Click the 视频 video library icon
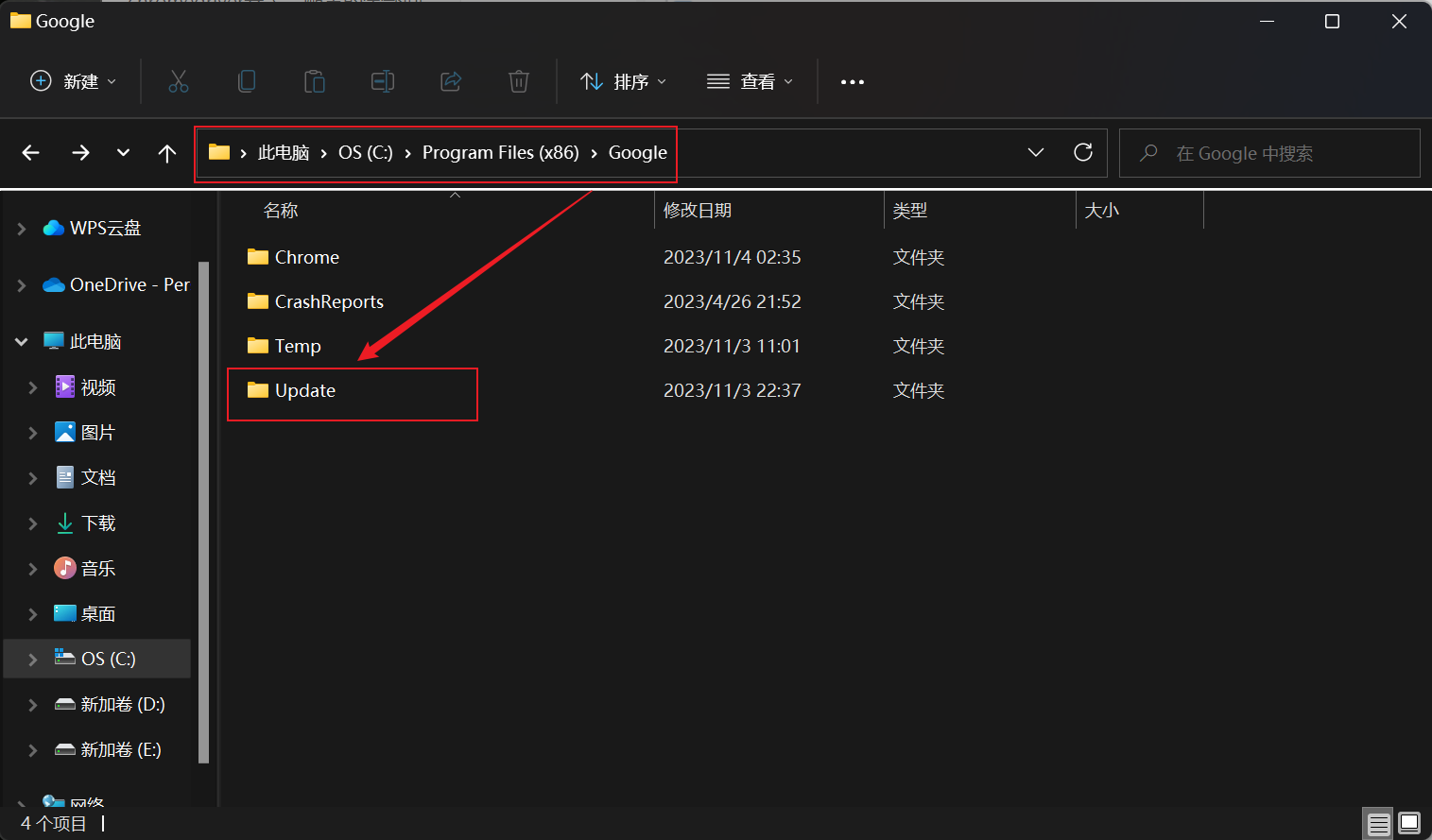This screenshot has height=840, width=1432. (x=65, y=386)
